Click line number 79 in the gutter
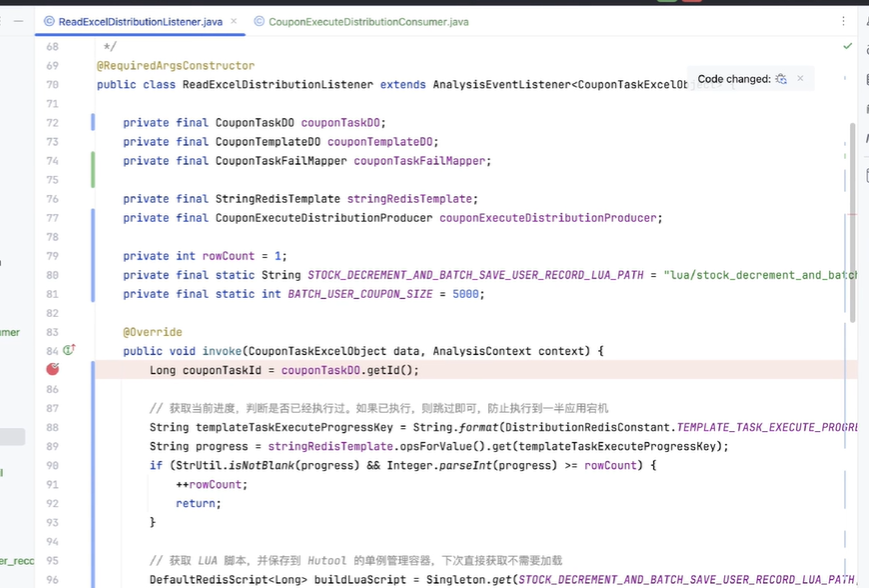 tap(51, 256)
